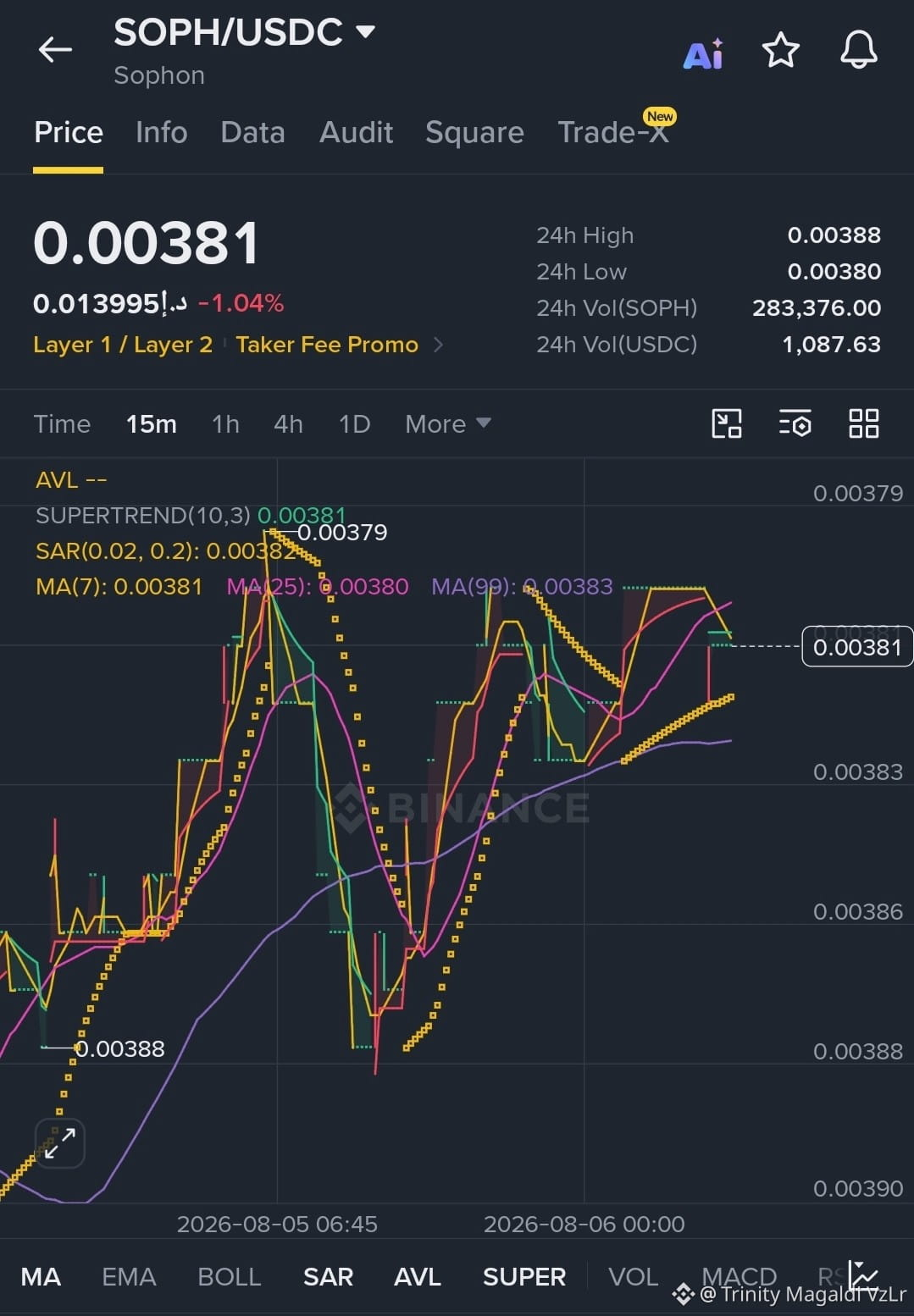Viewport: 914px width, 1316px height.
Task: Select the 15m chart interval
Action: pos(152,423)
